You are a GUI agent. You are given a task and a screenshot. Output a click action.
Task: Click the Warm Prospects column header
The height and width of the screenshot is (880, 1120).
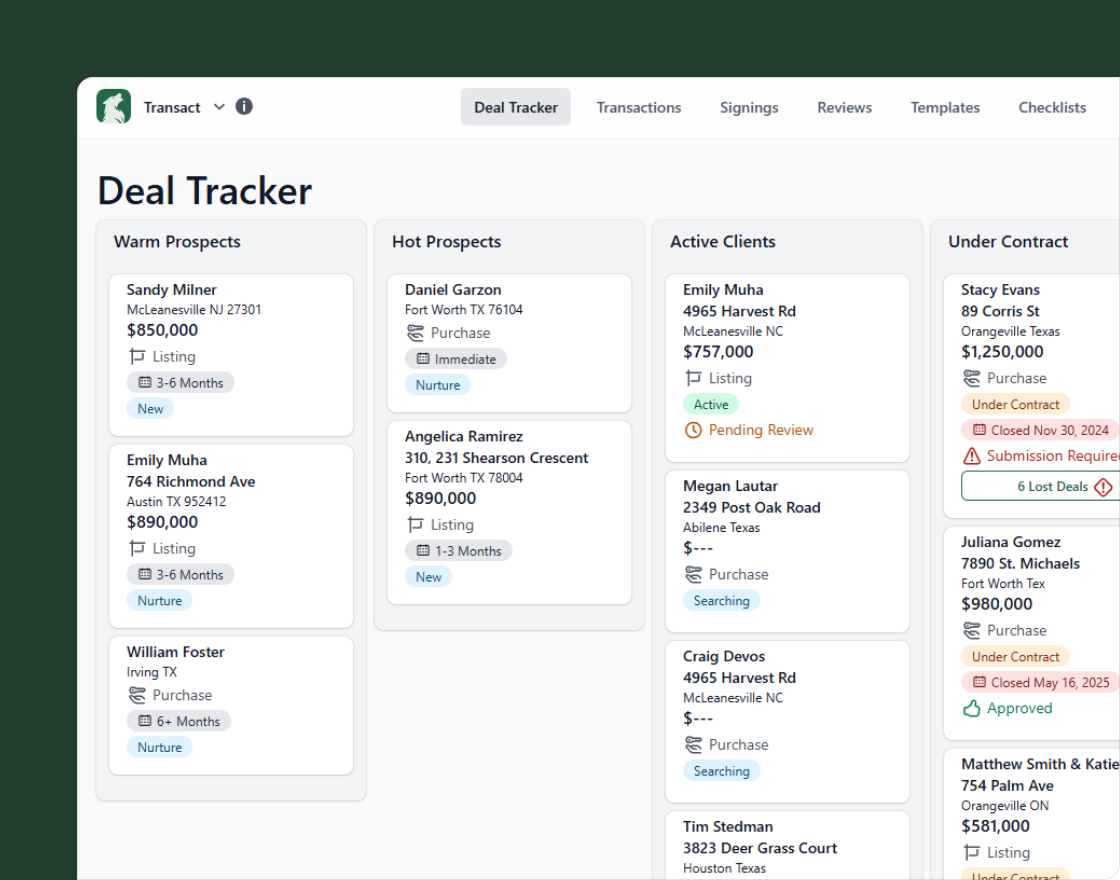coord(177,241)
